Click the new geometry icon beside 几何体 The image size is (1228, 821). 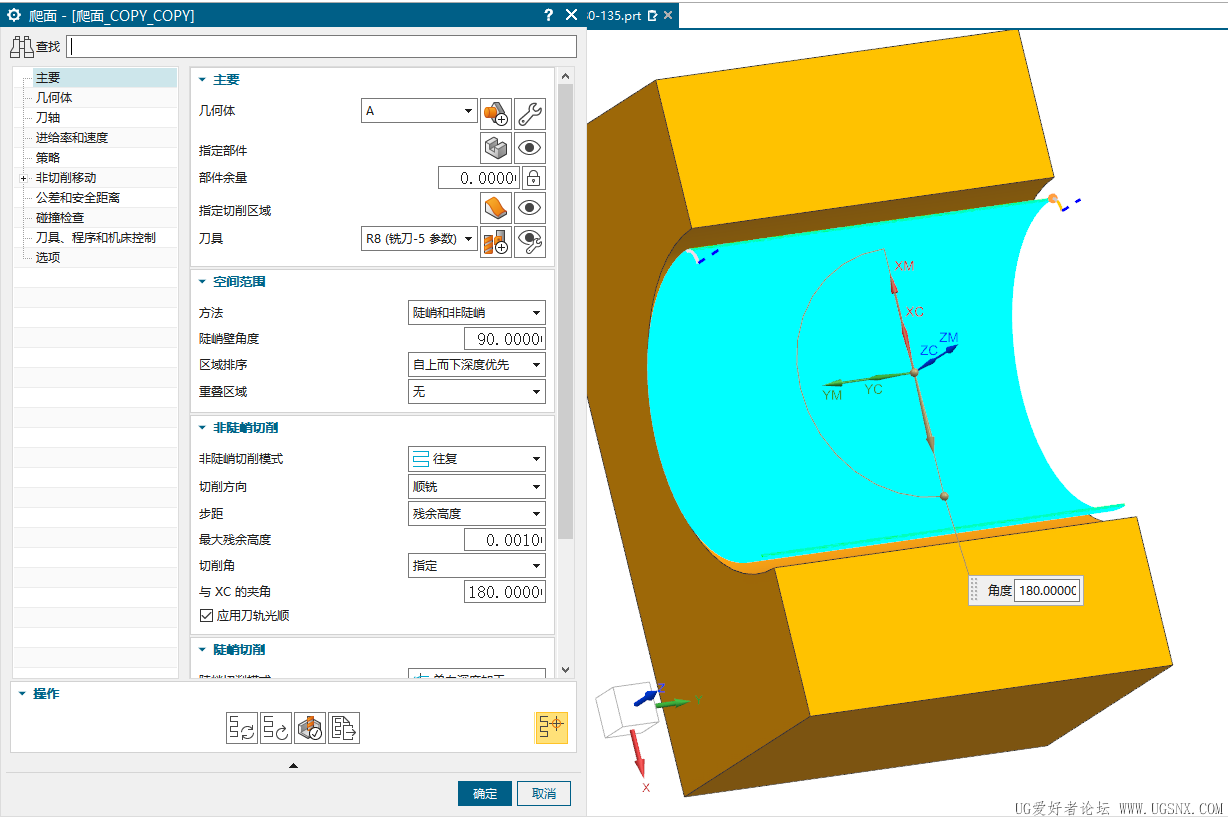(x=496, y=113)
